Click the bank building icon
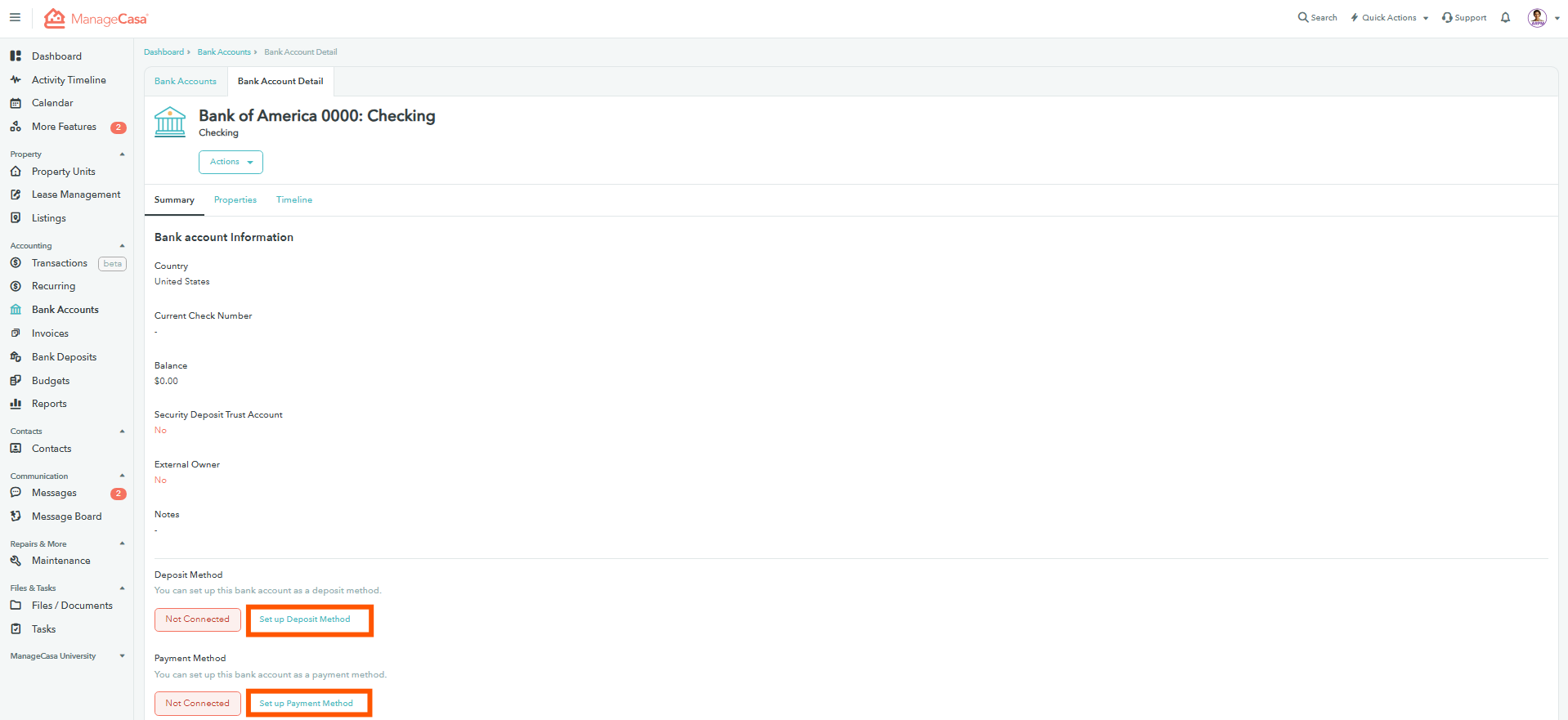 click(x=170, y=122)
